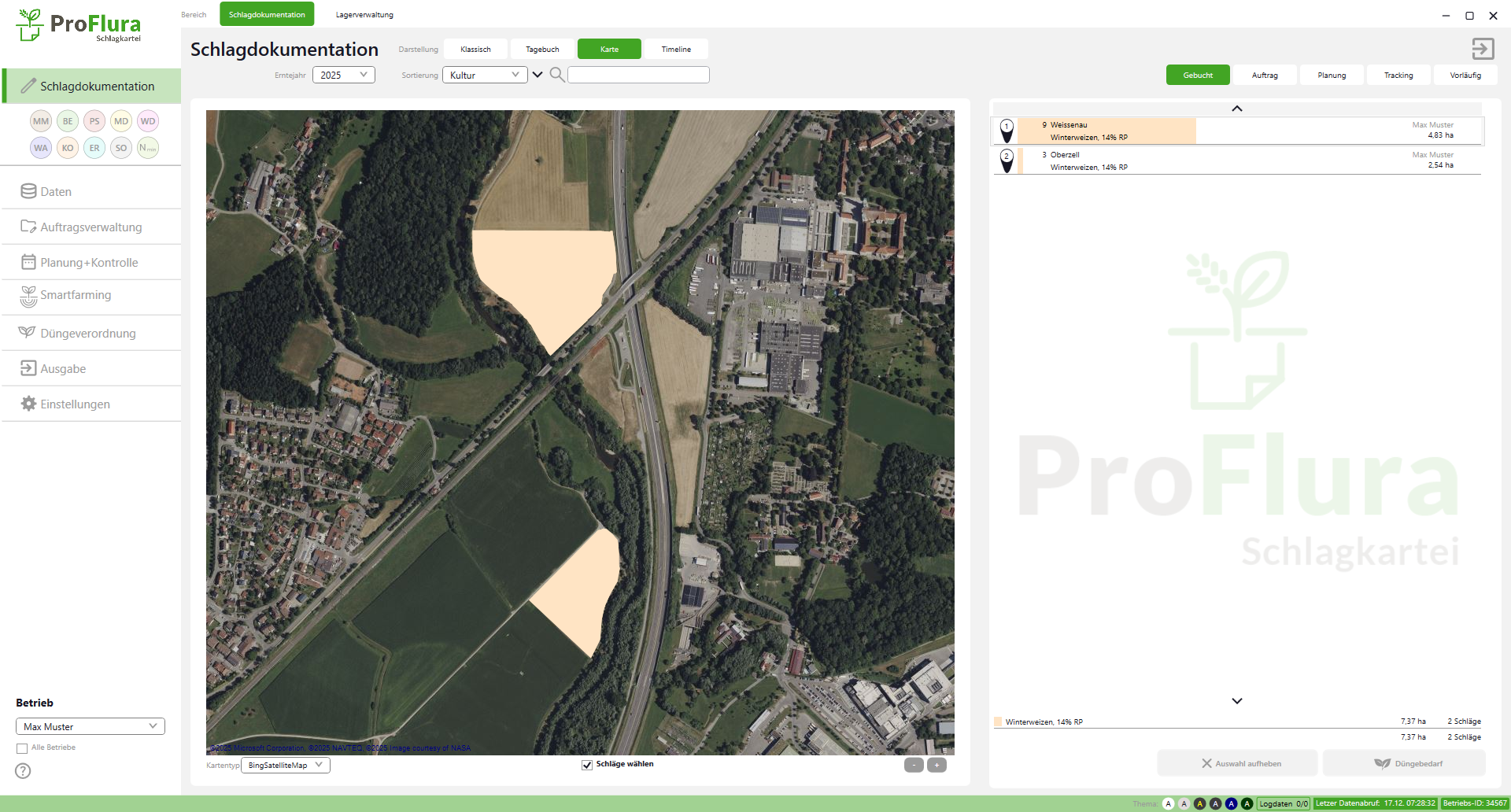
Task: Click the Nmin circle icon
Action: tap(148, 148)
